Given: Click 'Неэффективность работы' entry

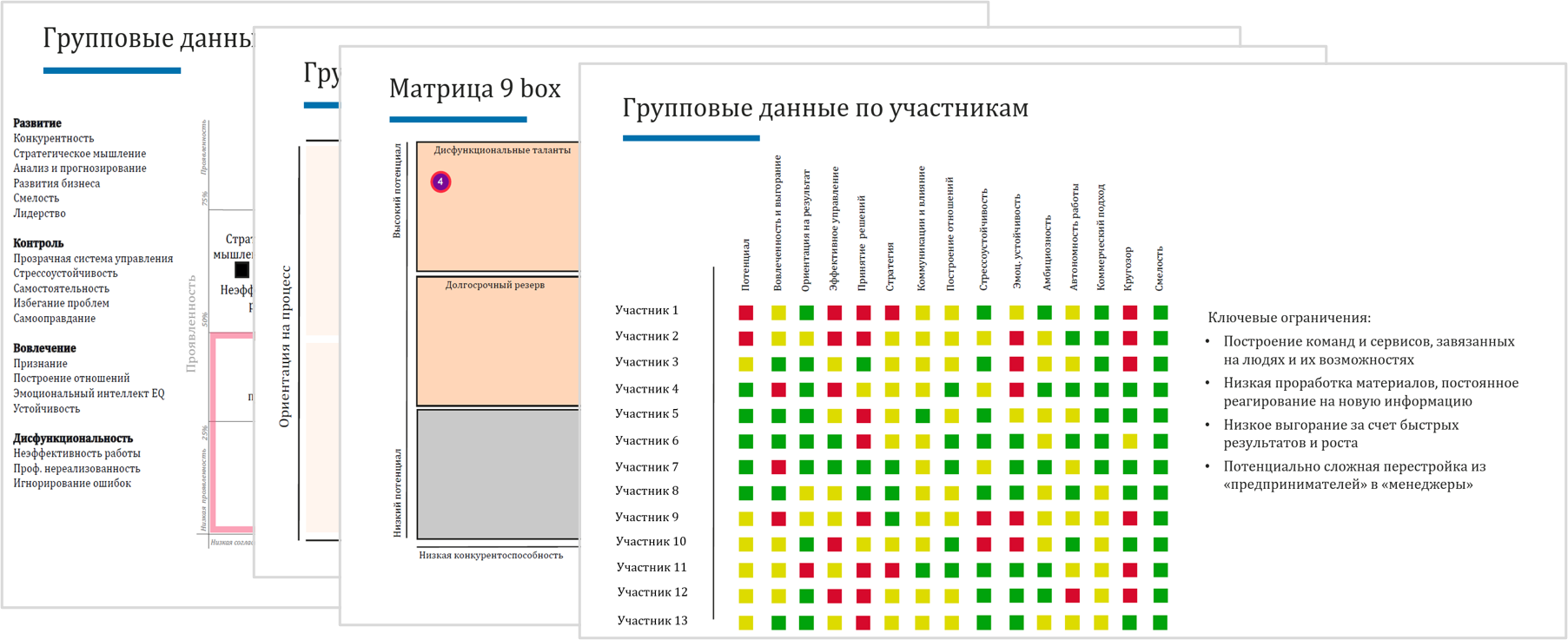Looking at the screenshot, I should click(76, 453).
